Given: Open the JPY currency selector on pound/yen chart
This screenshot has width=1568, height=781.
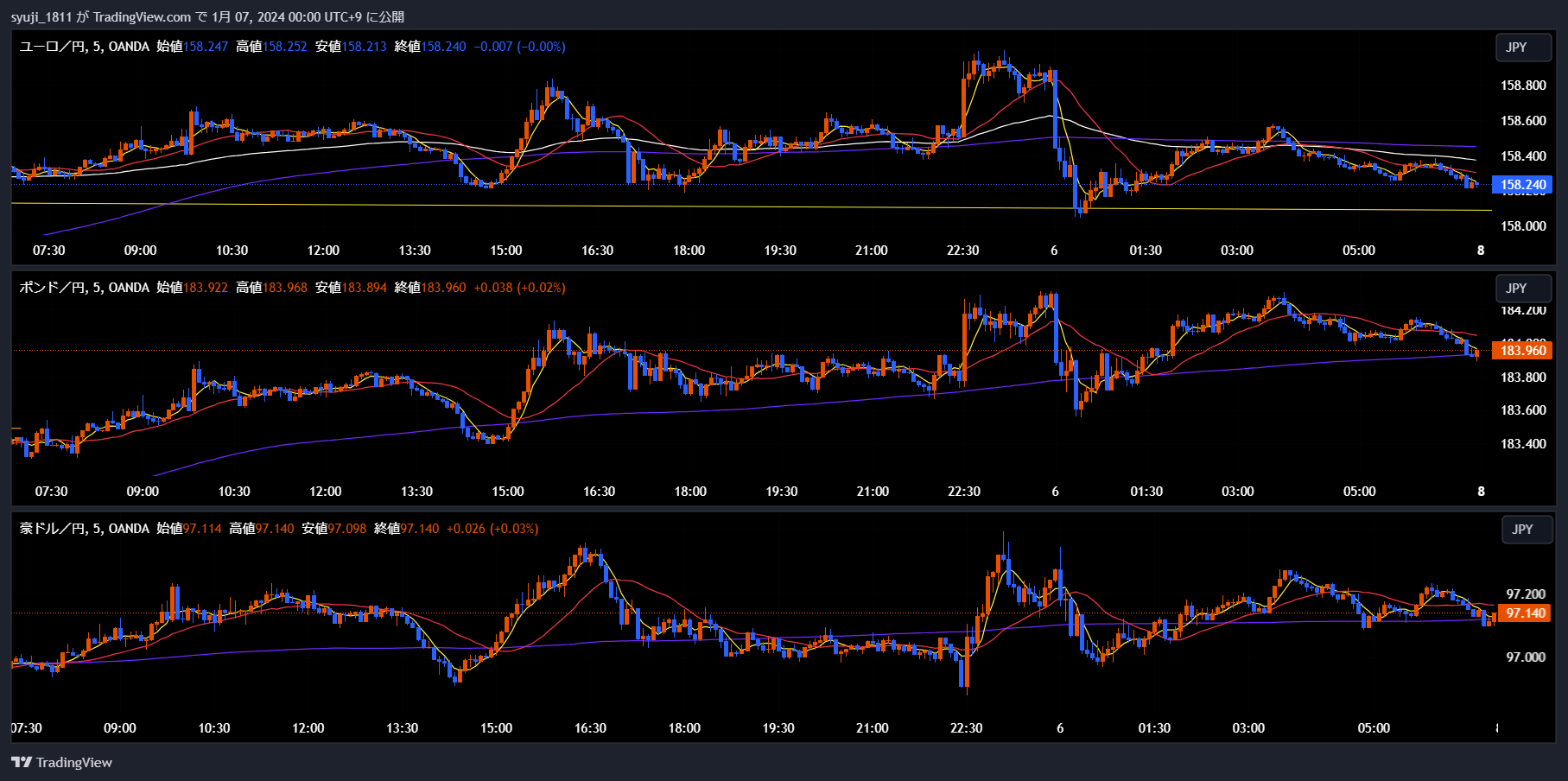Looking at the screenshot, I should pyautogui.click(x=1516, y=289).
